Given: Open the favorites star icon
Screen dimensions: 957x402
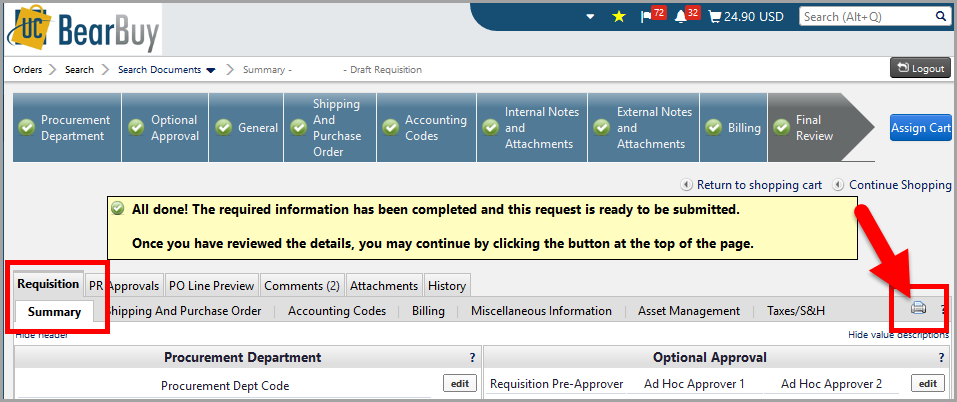Looking at the screenshot, I should (619, 17).
